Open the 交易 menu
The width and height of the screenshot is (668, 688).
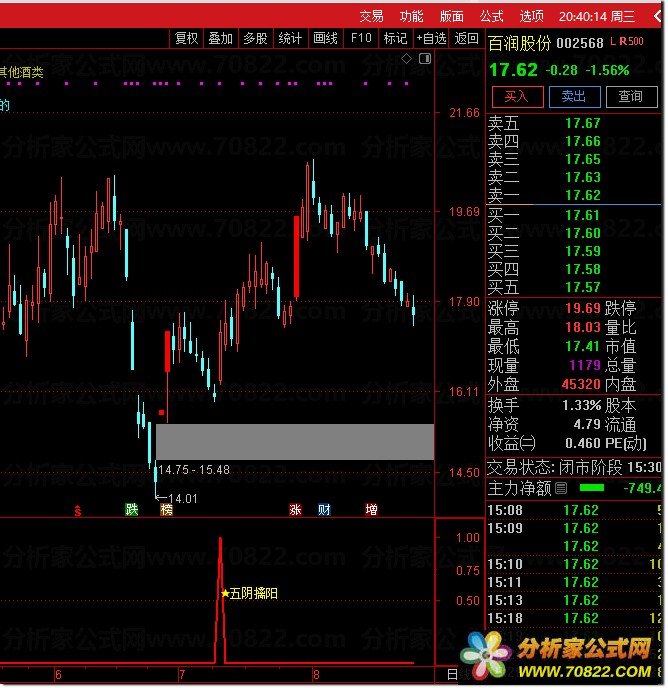[x=371, y=17]
